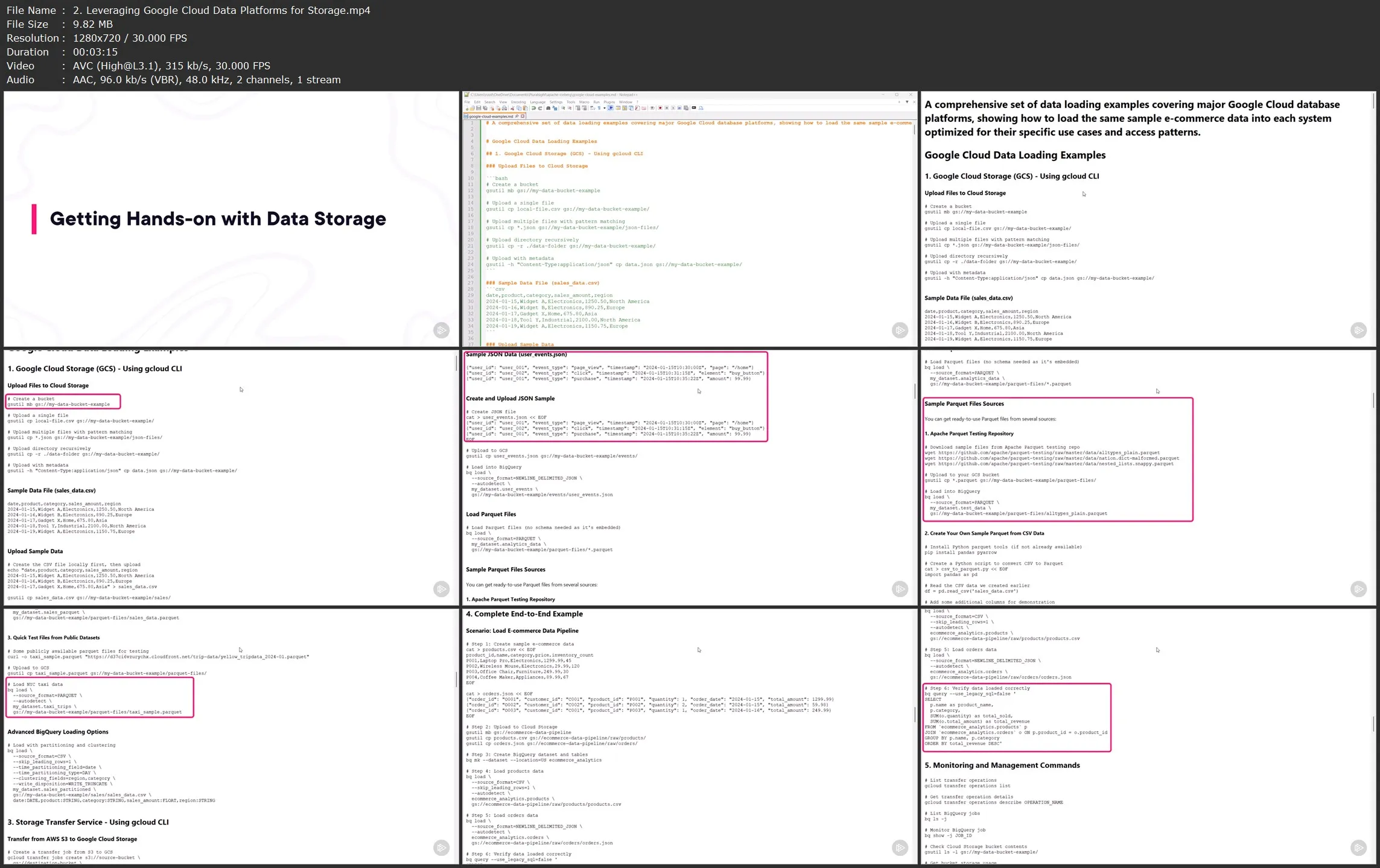The image size is (1380, 868).
Task: Click the vertical scrollbar in the Sample JSON Data thumbnail
Action: 915,391
